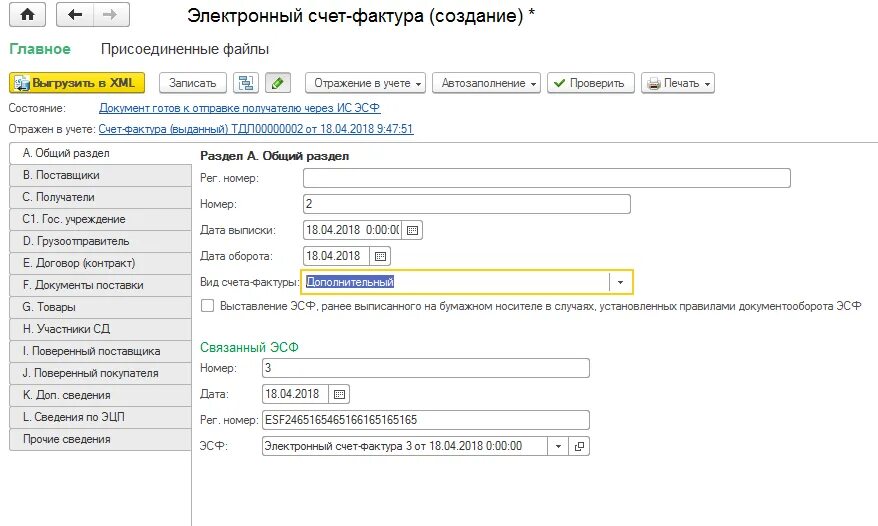
Task: Expand Автозаполнение dropdown
Action: 487,83
